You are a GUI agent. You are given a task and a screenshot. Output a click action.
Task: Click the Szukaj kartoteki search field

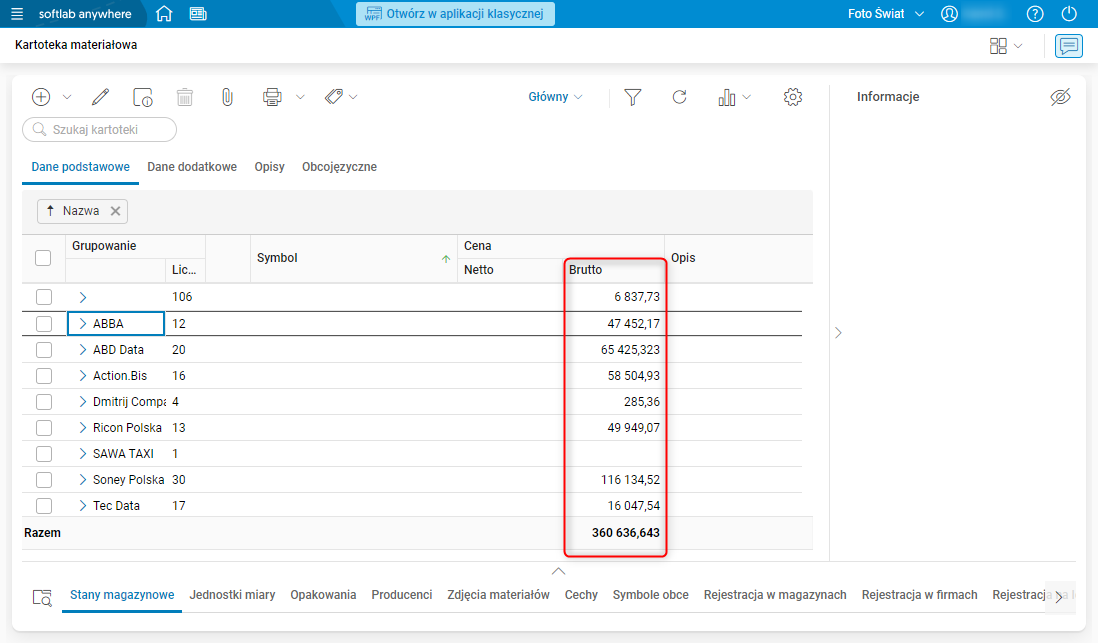point(99,130)
